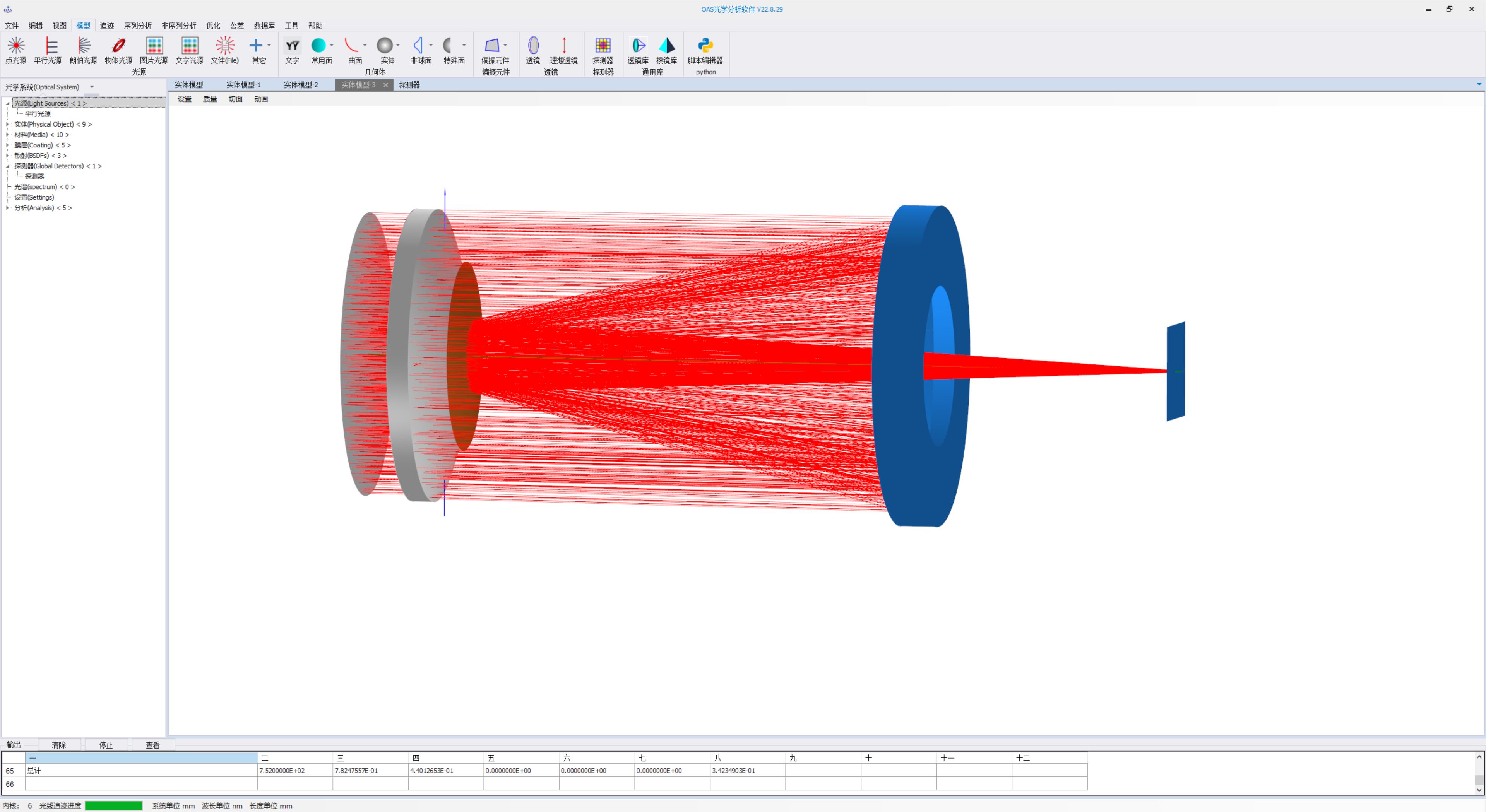Open the 追迹 menu
This screenshot has height=812, width=1486.
[107, 26]
